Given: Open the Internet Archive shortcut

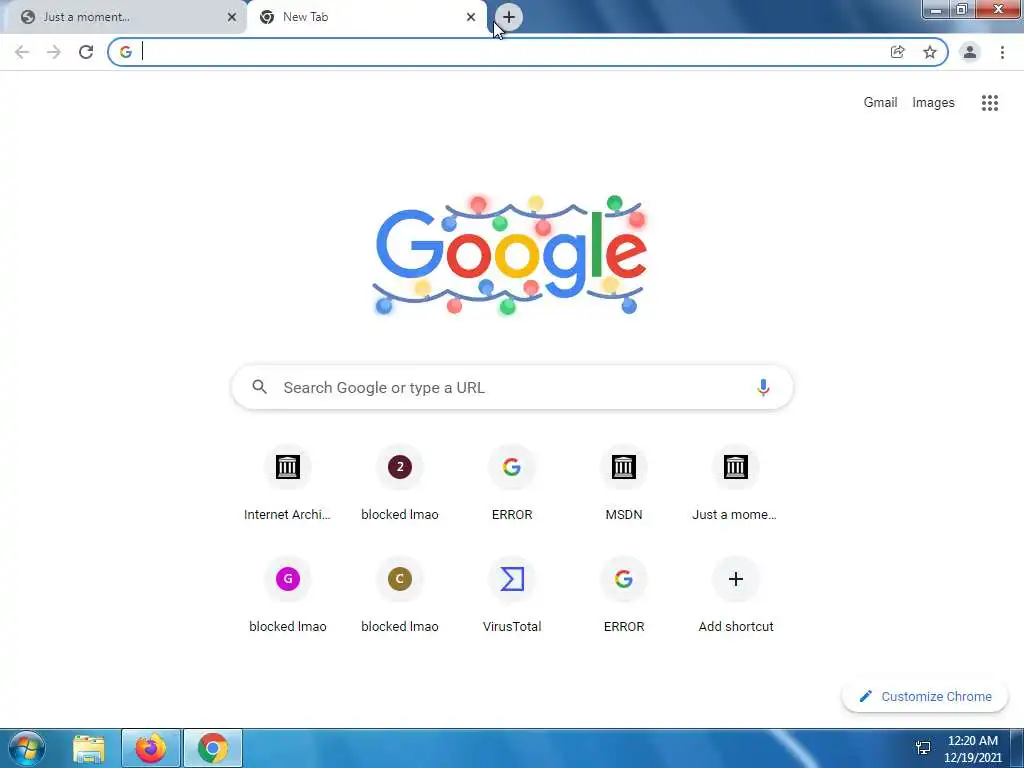Looking at the screenshot, I should 287,485.
